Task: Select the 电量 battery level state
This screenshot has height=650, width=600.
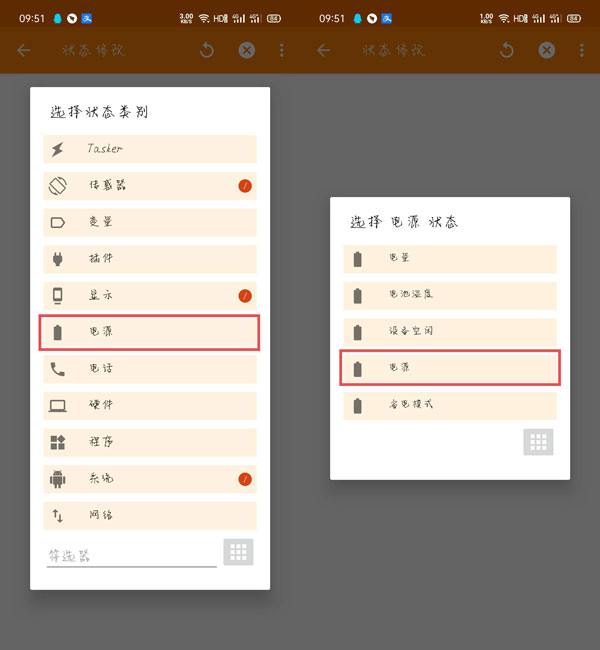Action: 450,259
